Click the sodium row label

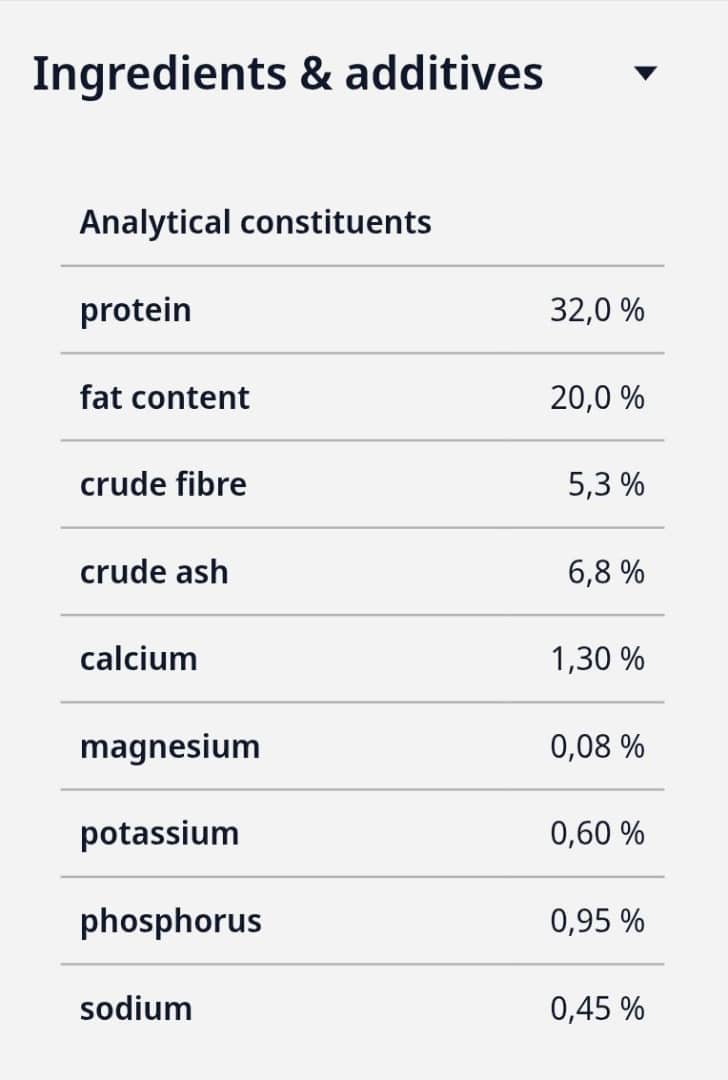click(136, 1008)
